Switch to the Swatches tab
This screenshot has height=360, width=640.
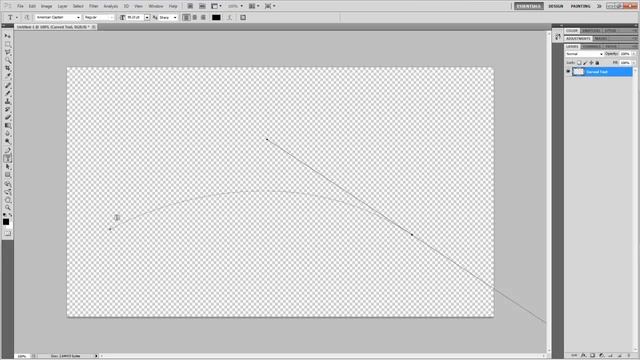[x=591, y=31]
